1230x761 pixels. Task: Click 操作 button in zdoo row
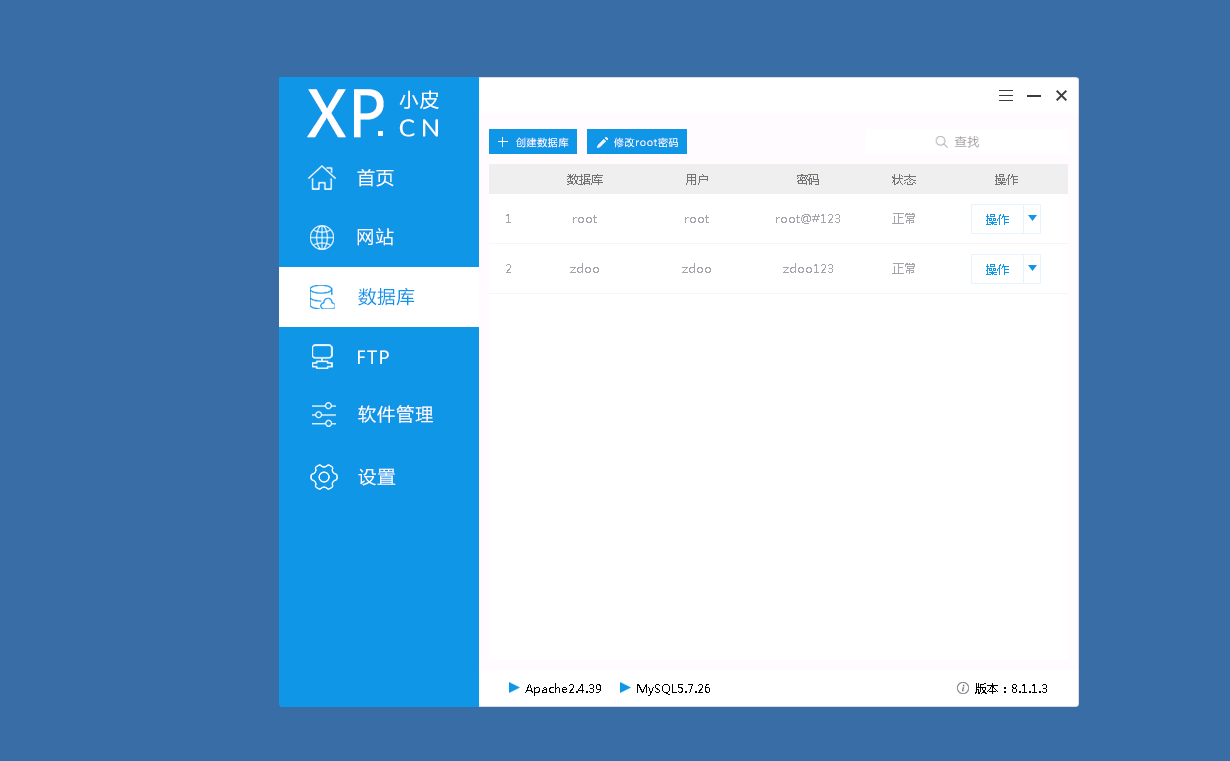pos(997,269)
